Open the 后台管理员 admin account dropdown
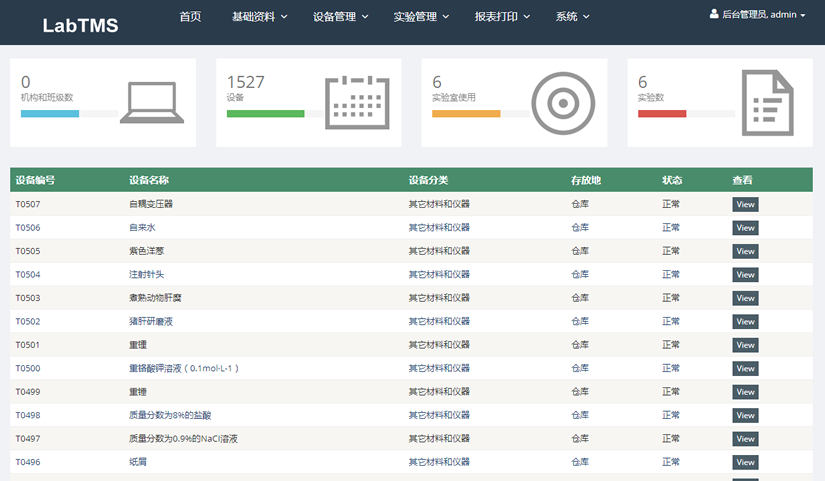The image size is (825, 481). click(758, 15)
